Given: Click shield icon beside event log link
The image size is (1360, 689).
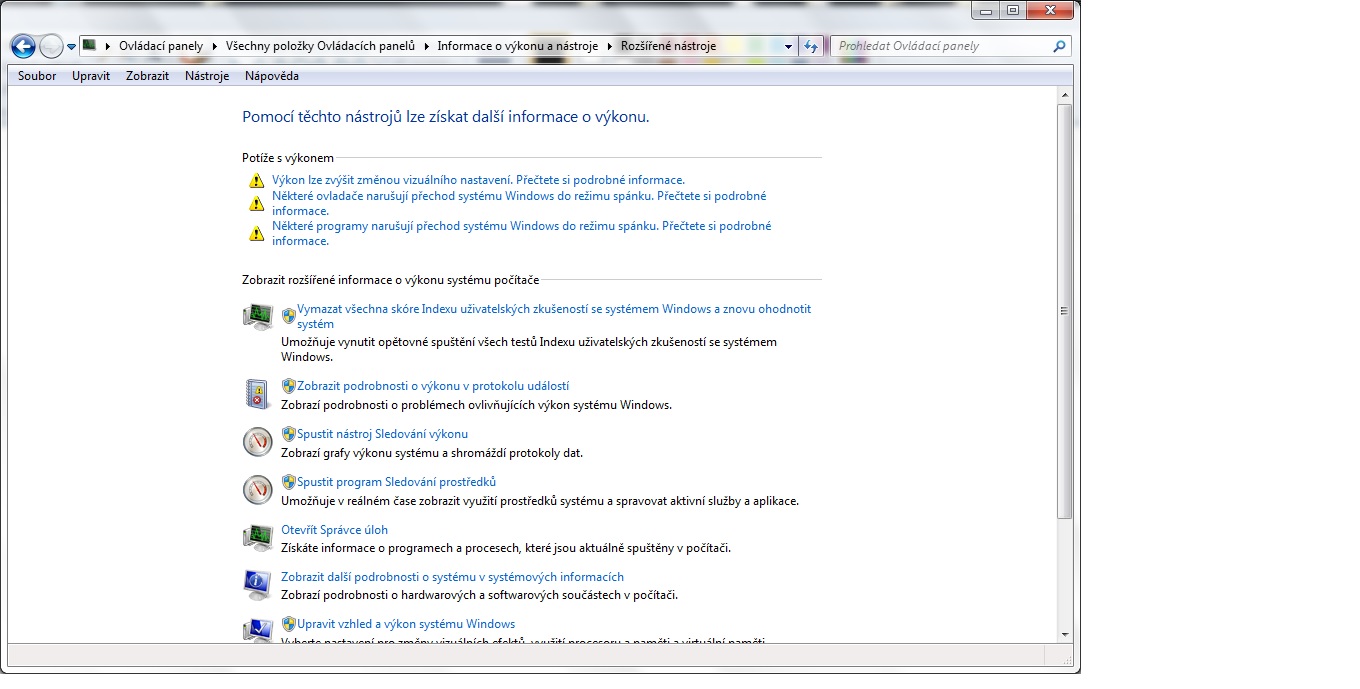Looking at the screenshot, I should 289,386.
